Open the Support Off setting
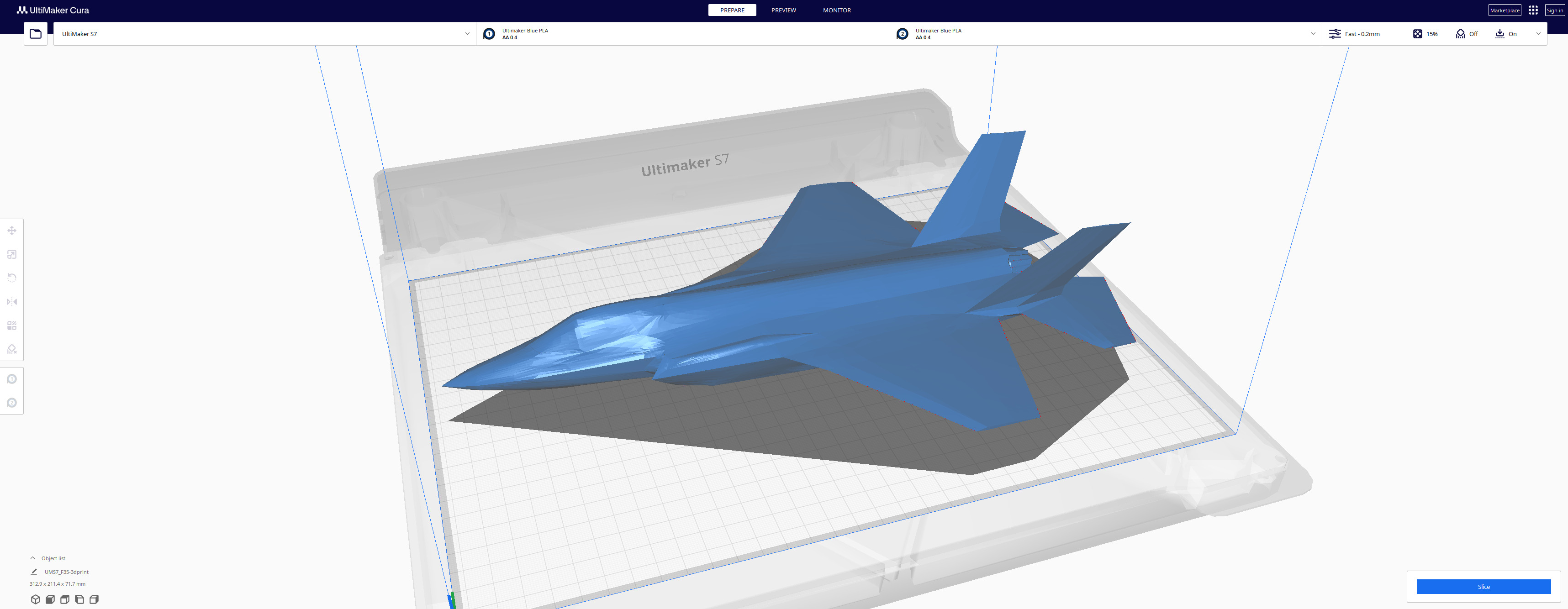Image resolution: width=1568 pixels, height=609 pixels. point(1466,34)
